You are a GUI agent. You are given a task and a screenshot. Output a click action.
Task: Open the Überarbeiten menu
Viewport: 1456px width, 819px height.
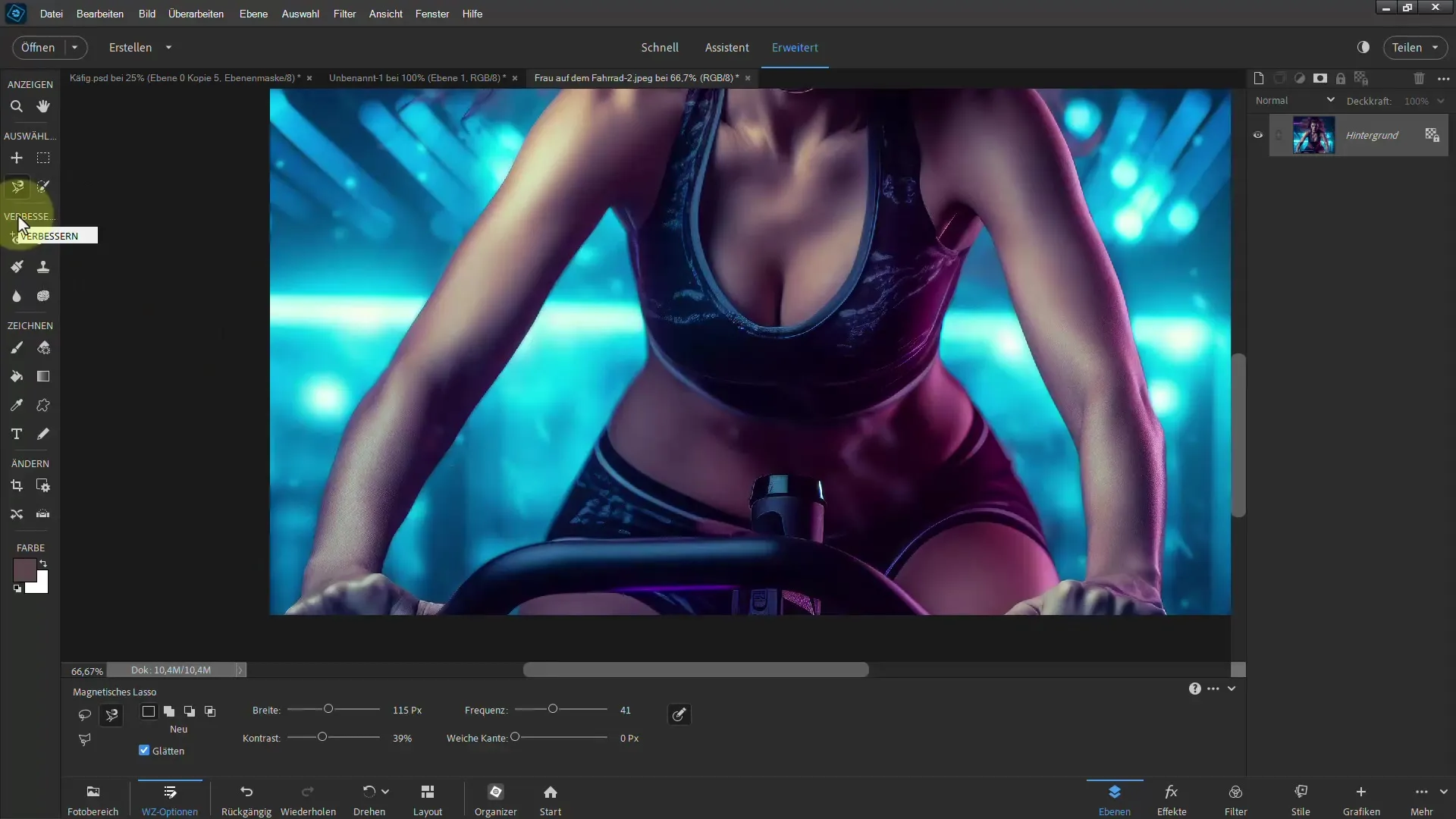click(196, 14)
